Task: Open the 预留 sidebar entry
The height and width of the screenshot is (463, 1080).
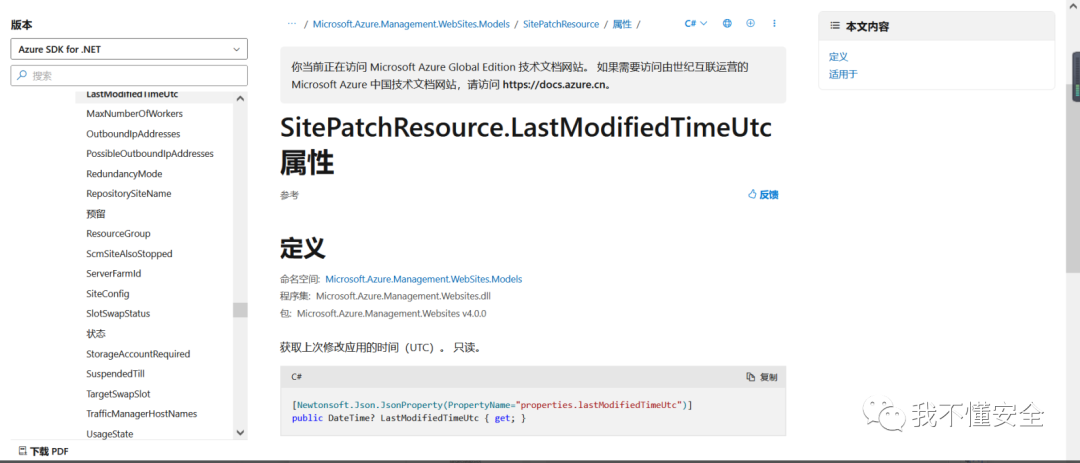Action: tap(96, 214)
